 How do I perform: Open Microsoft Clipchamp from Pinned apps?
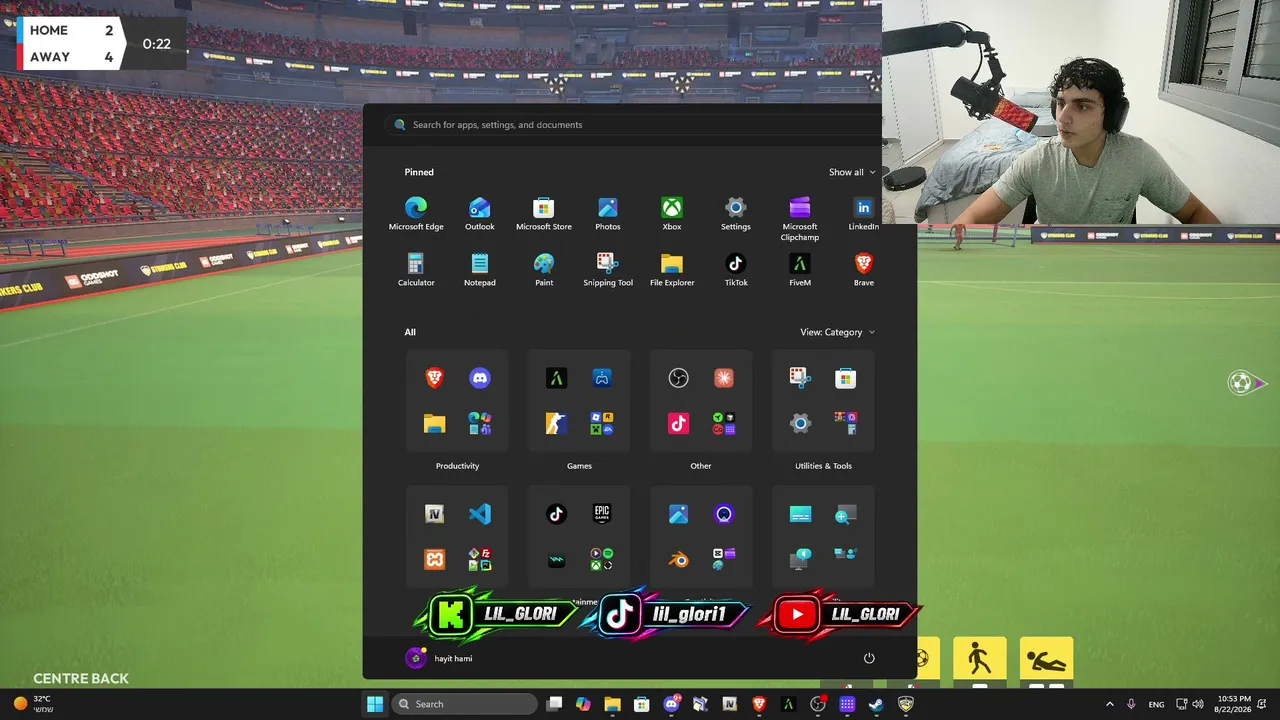[x=800, y=219]
